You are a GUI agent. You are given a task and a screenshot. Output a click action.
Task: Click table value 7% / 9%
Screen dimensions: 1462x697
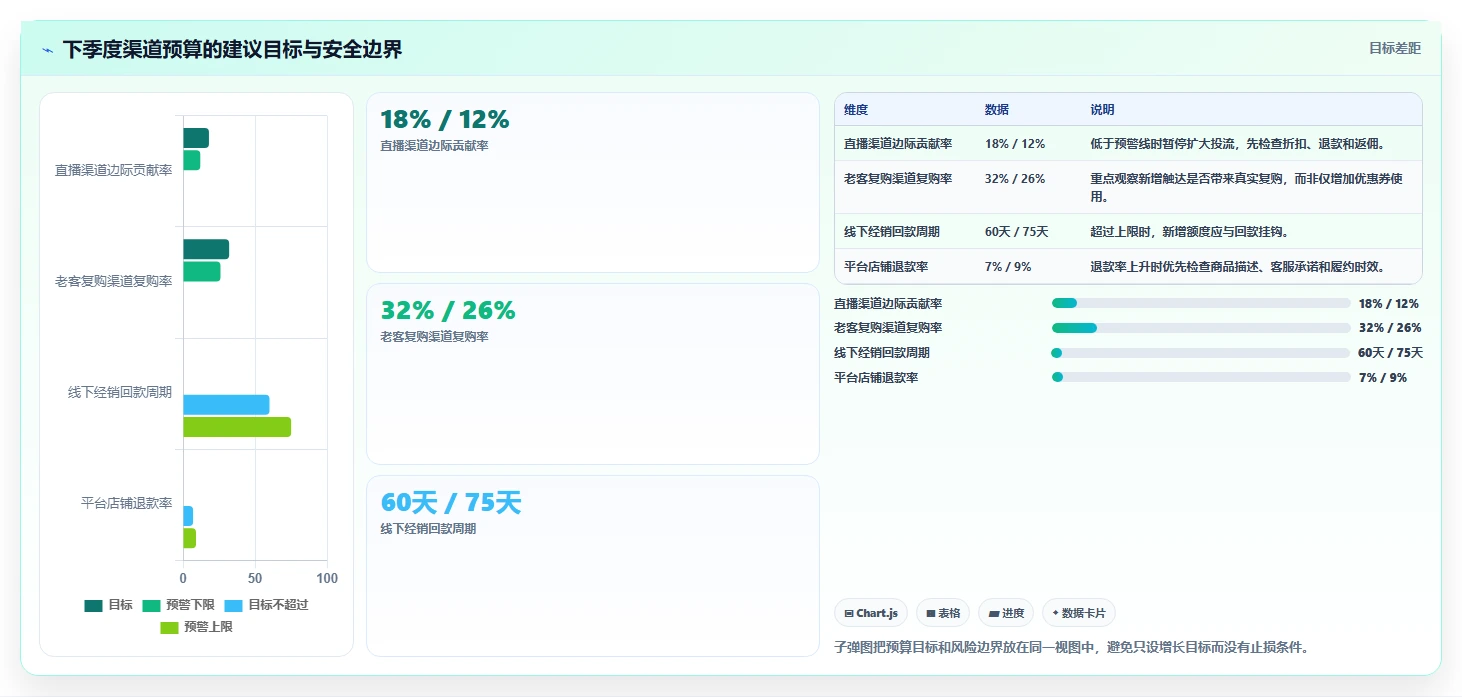[x=1008, y=267]
